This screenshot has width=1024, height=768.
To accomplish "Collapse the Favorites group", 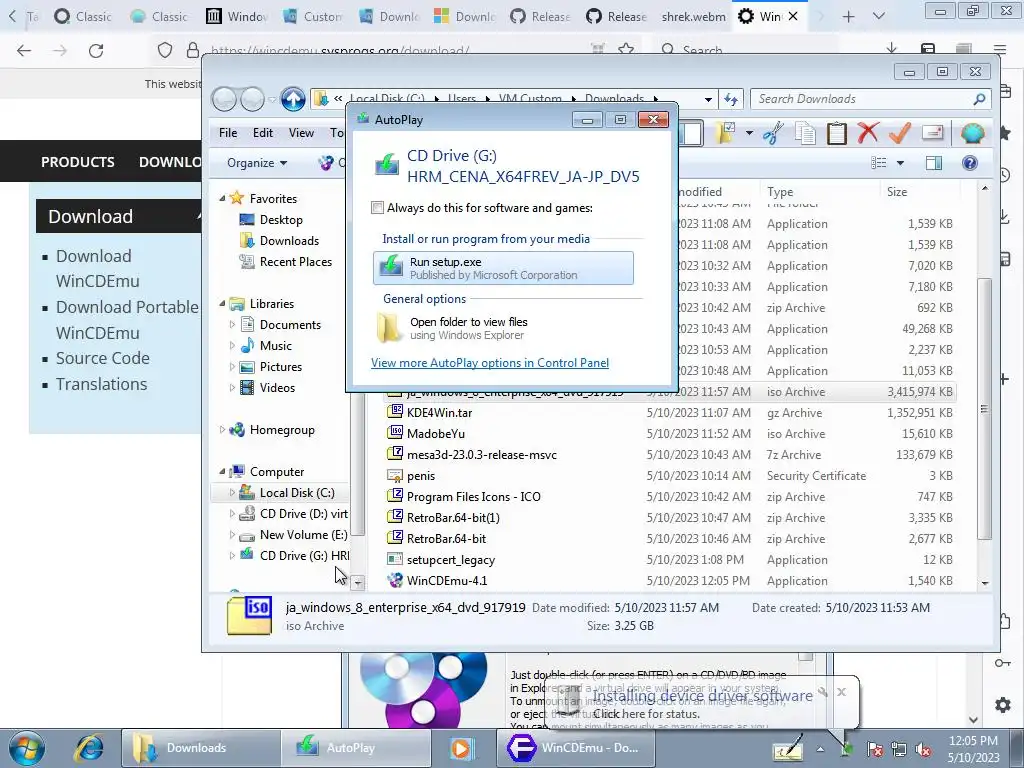I will coord(222,199).
